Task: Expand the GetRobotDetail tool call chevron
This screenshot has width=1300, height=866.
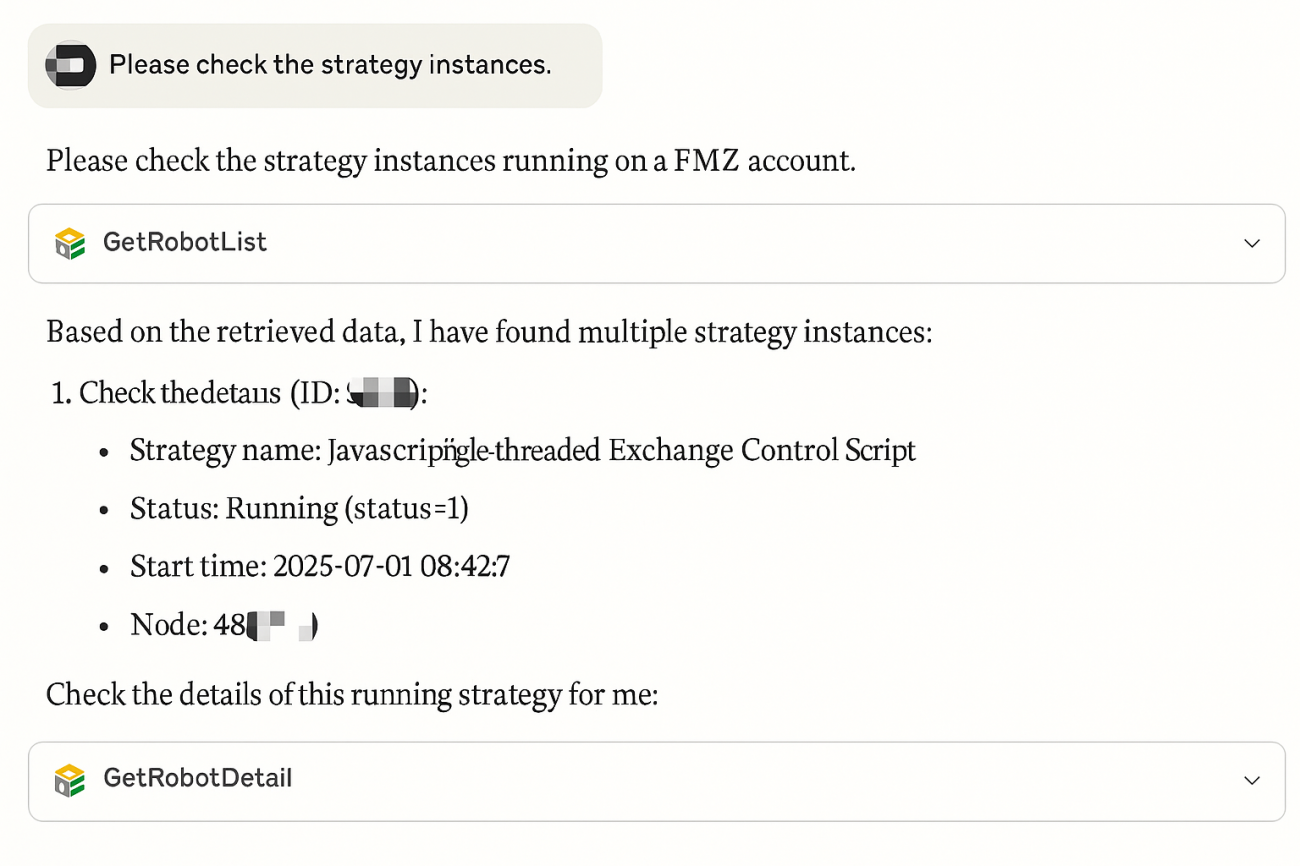Action: (1251, 780)
